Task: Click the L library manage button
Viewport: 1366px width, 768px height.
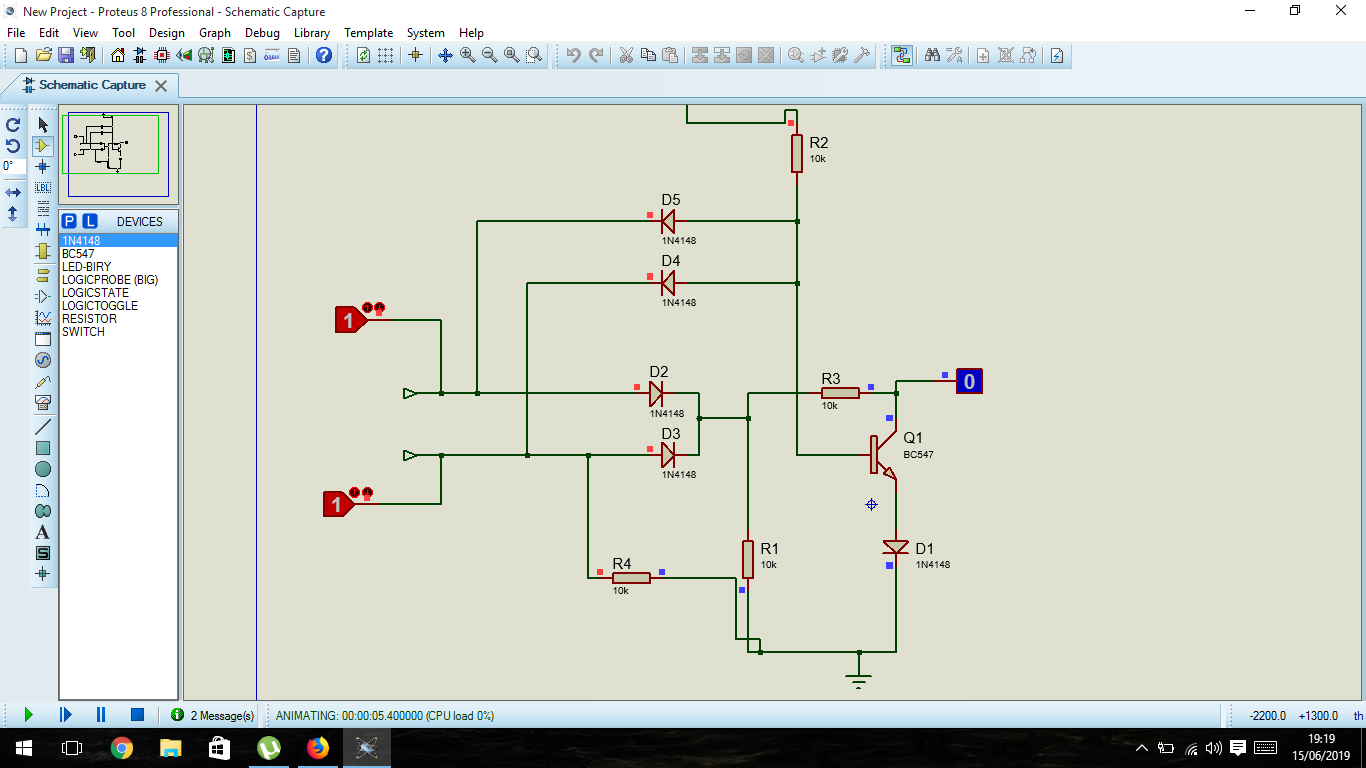Action: [90, 221]
